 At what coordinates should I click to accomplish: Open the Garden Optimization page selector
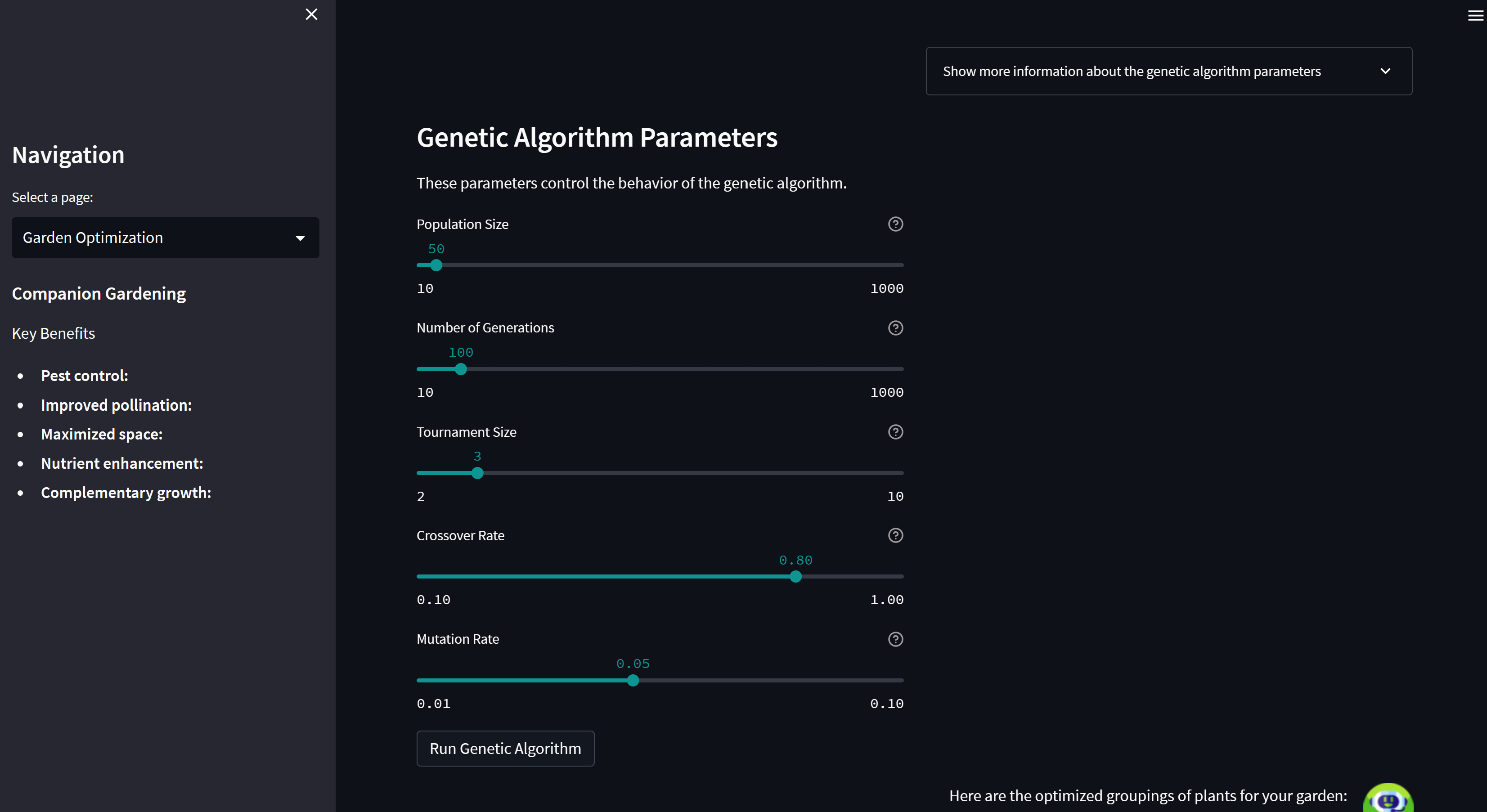pyautogui.click(x=165, y=237)
